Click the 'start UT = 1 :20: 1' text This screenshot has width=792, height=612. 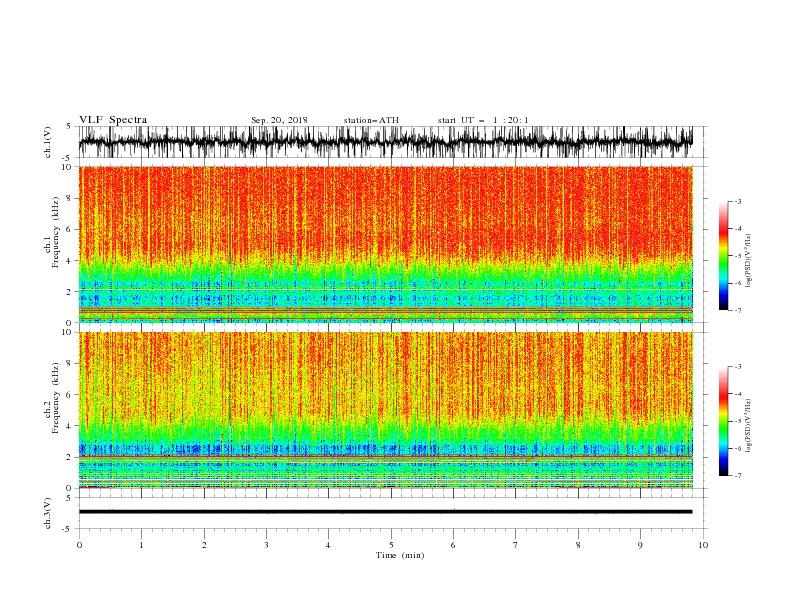483,120
